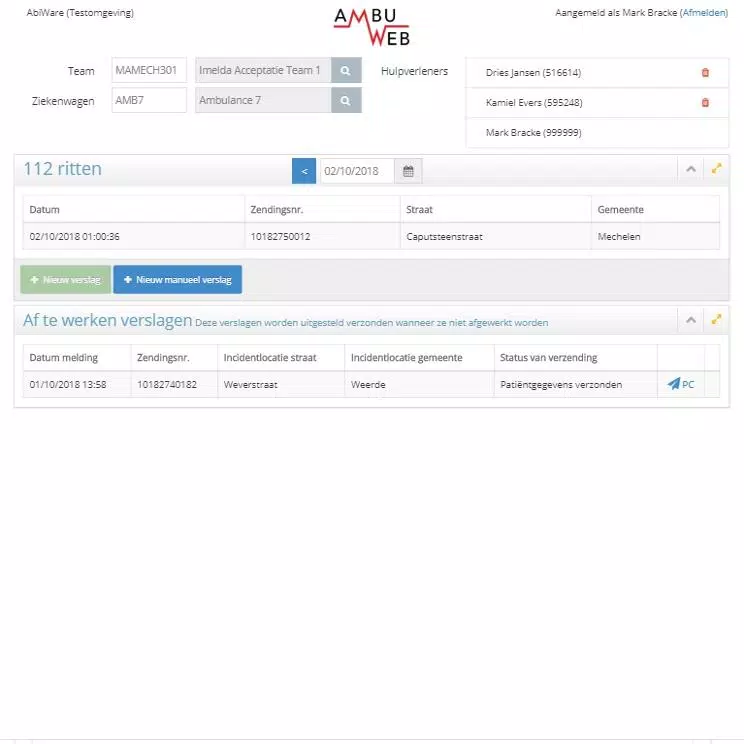Remove Dries Jansen with trash icon
This screenshot has height=744, width=744.
tap(705, 73)
